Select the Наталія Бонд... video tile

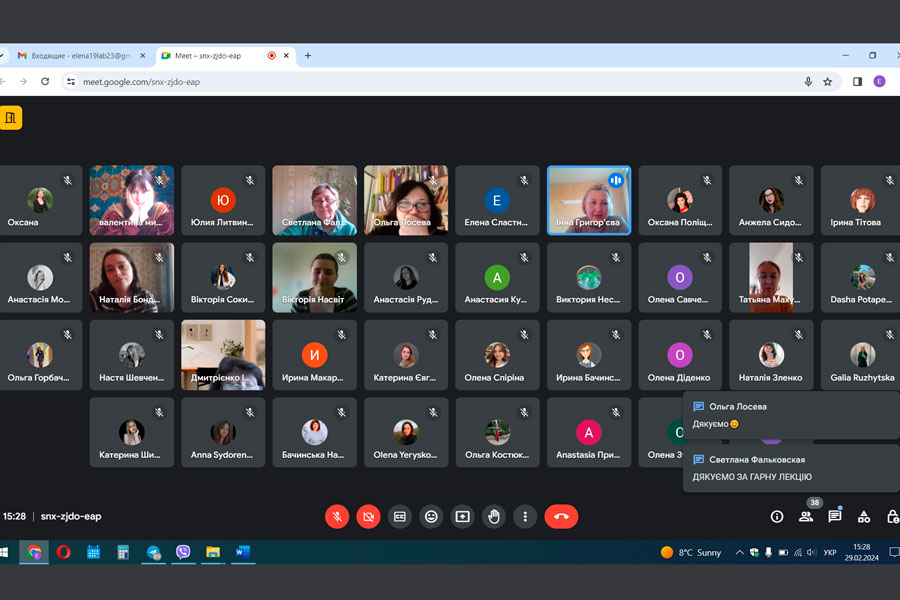click(132, 278)
